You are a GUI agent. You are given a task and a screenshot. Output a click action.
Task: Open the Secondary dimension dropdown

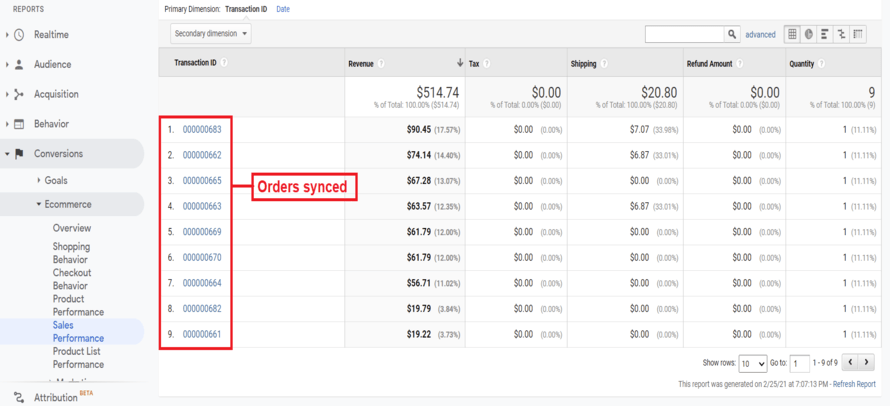(x=211, y=34)
